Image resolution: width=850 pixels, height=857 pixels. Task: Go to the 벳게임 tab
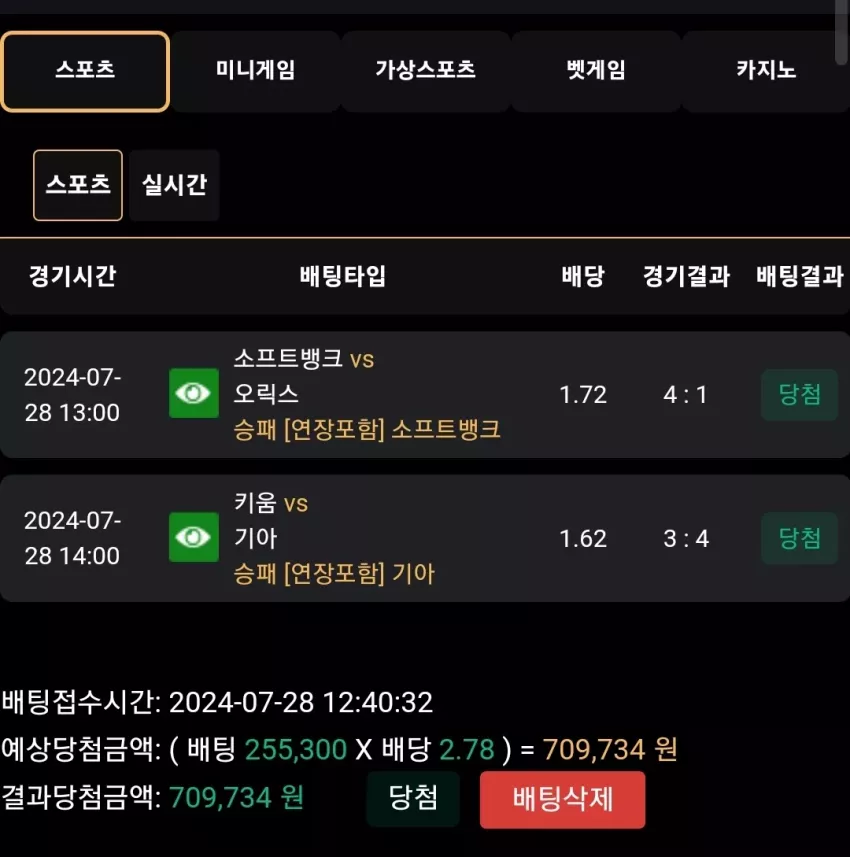click(596, 72)
